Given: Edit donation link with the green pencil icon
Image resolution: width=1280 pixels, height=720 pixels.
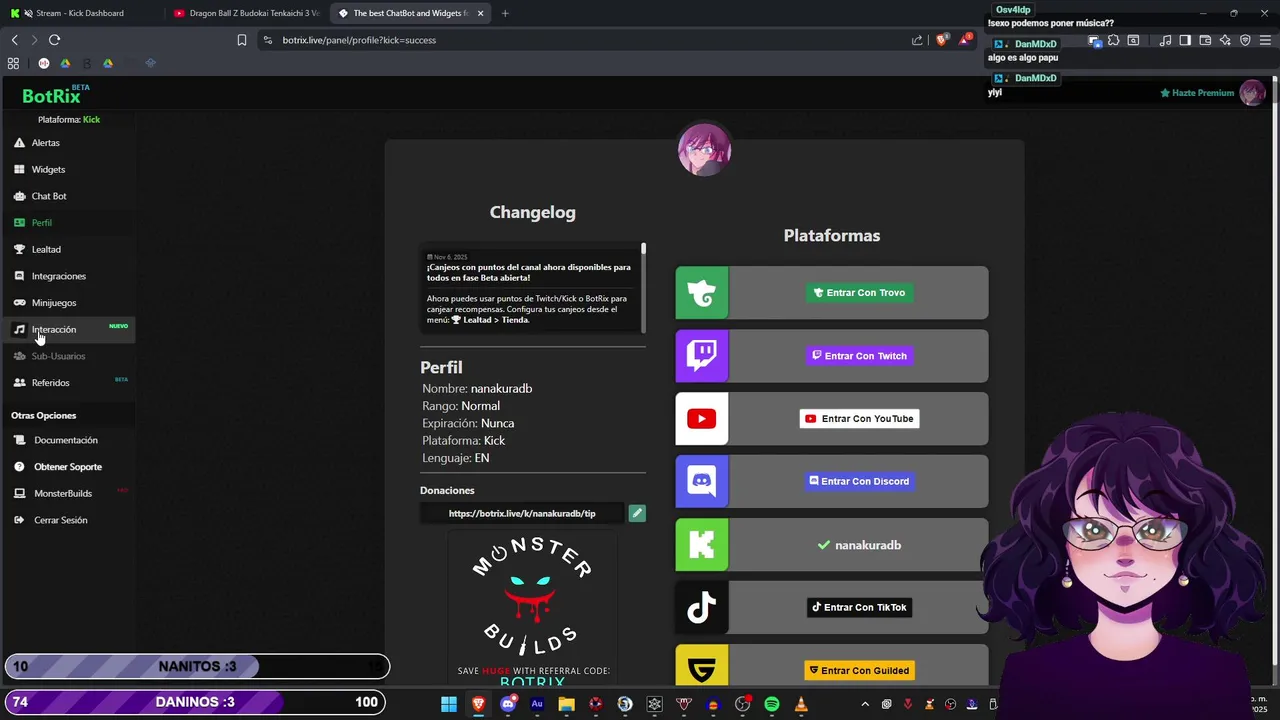Looking at the screenshot, I should tap(637, 513).
